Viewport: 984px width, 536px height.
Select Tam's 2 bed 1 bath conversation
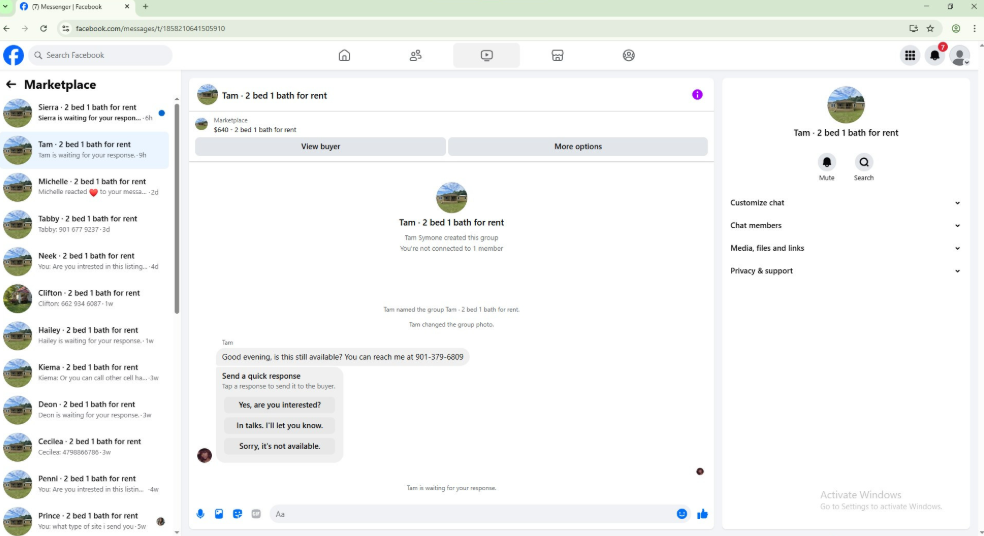click(85, 150)
